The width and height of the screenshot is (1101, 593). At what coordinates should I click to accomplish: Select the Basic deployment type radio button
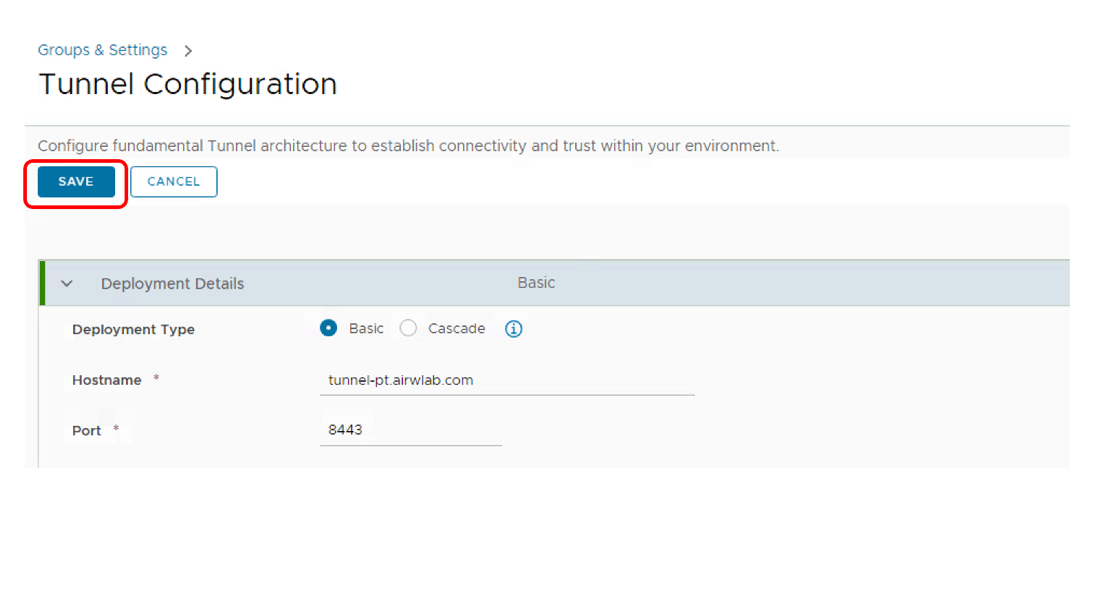pos(328,329)
